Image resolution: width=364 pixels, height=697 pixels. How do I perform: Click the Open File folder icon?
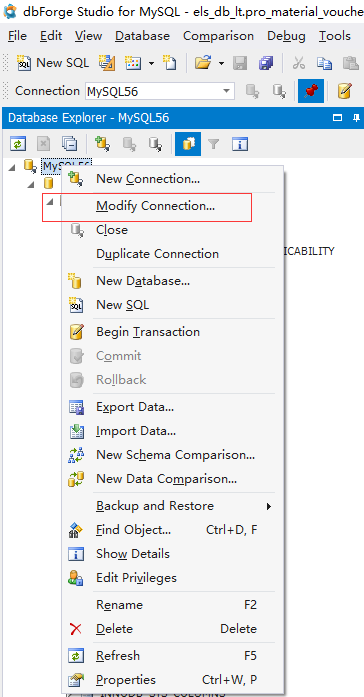click(x=203, y=63)
